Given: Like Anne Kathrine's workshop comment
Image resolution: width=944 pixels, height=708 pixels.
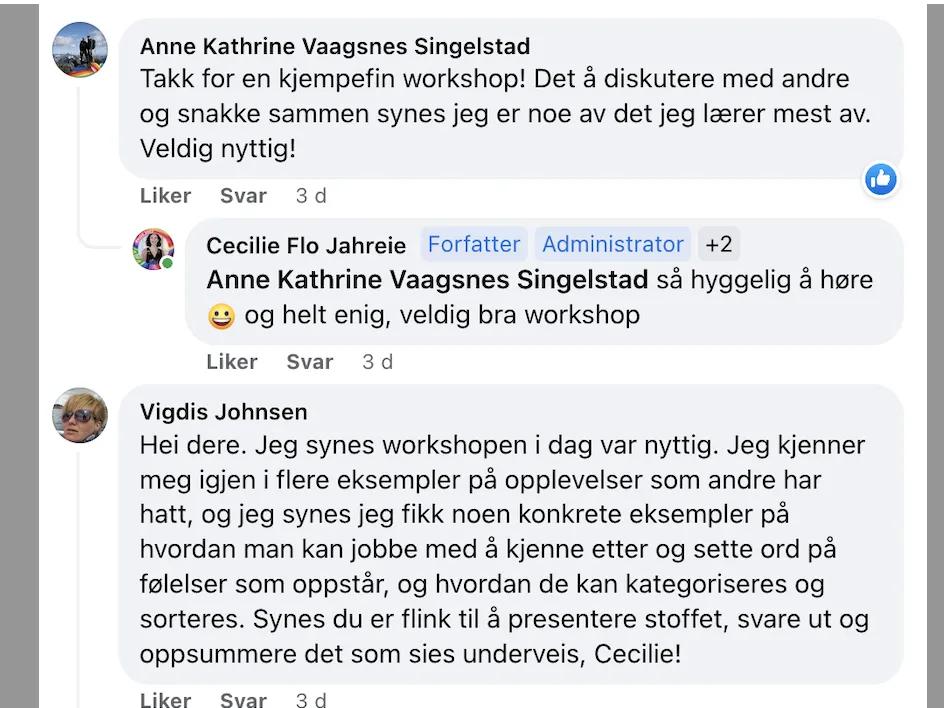Looking at the screenshot, I should pos(166,196).
